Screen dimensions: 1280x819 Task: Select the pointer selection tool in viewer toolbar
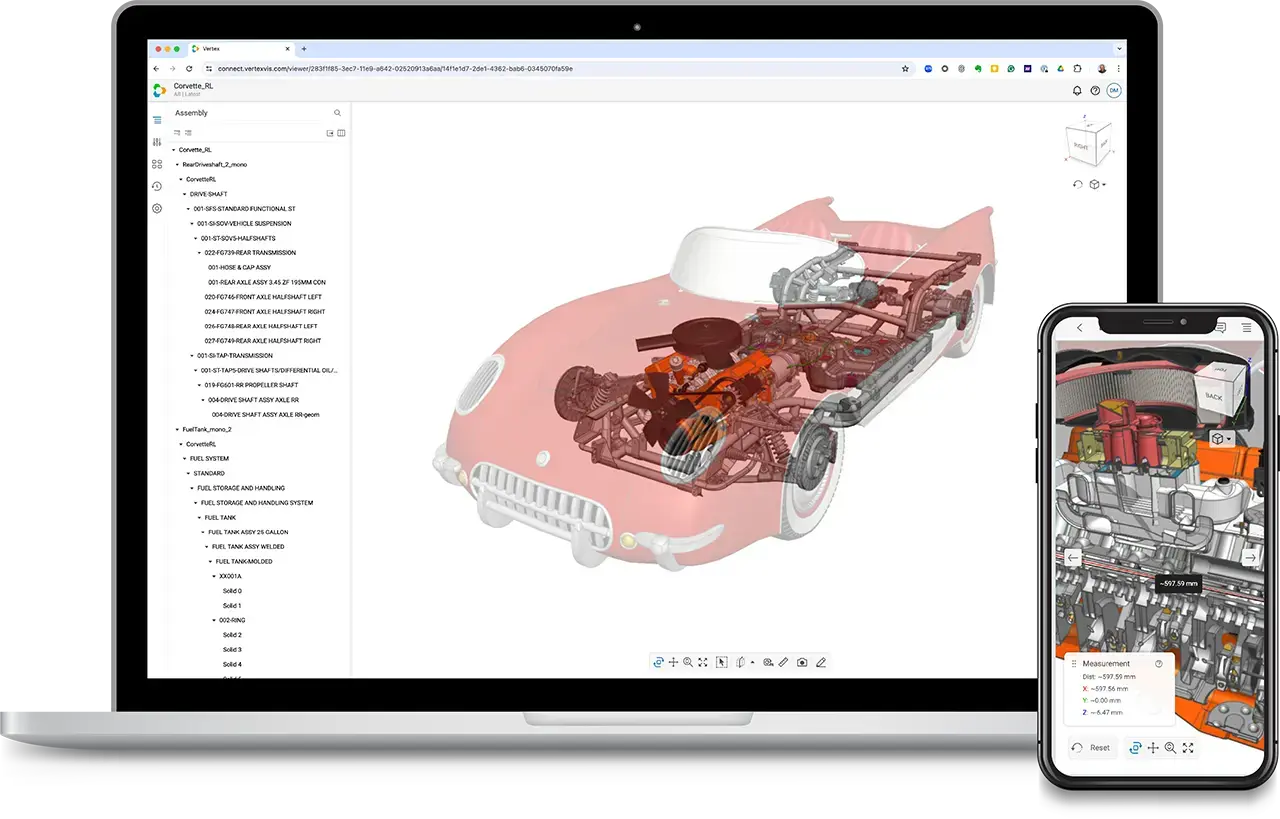click(x=722, y=662)
